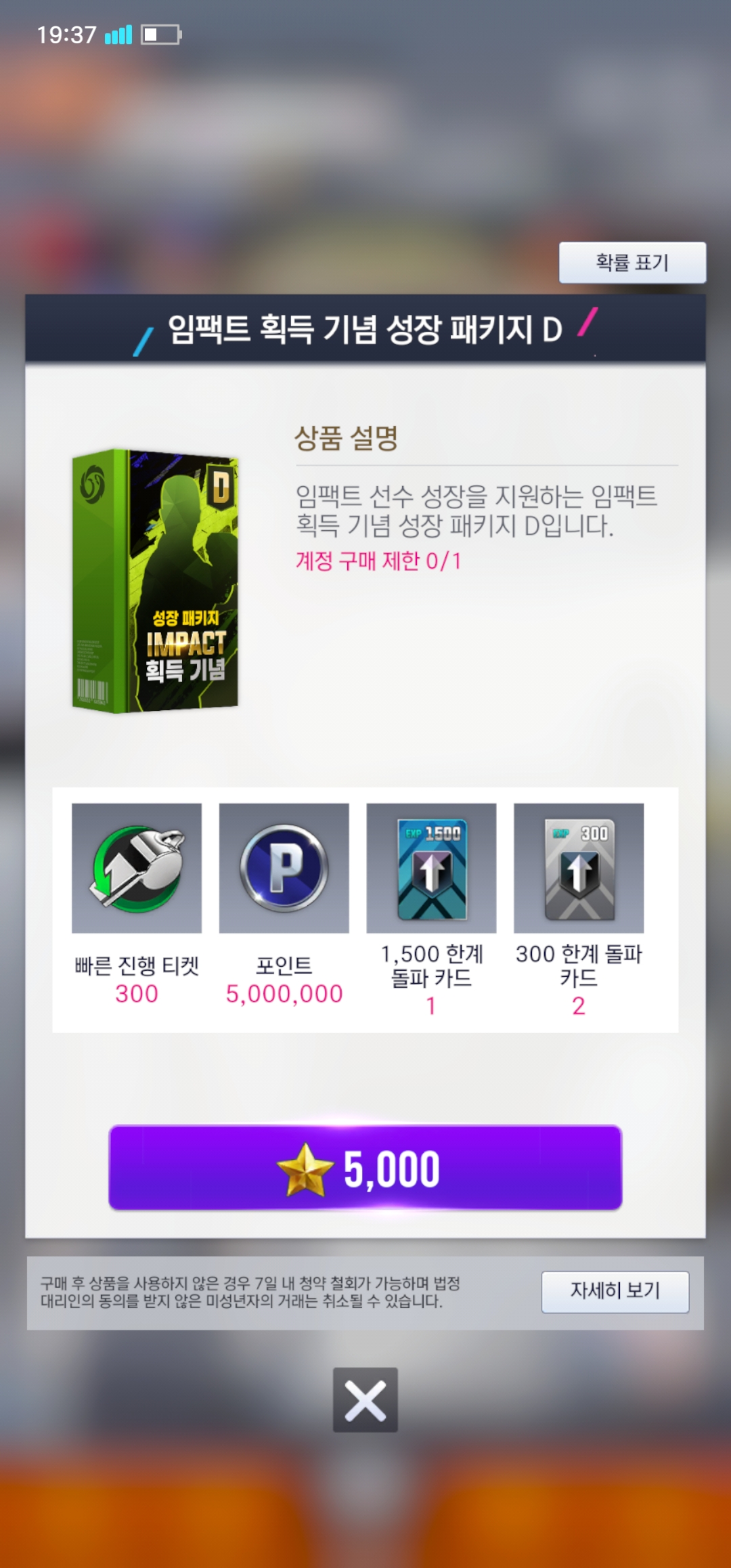Tap the 1,500 한계 돌파 카드 label
731x1568 pixels.
pos(432,966)
